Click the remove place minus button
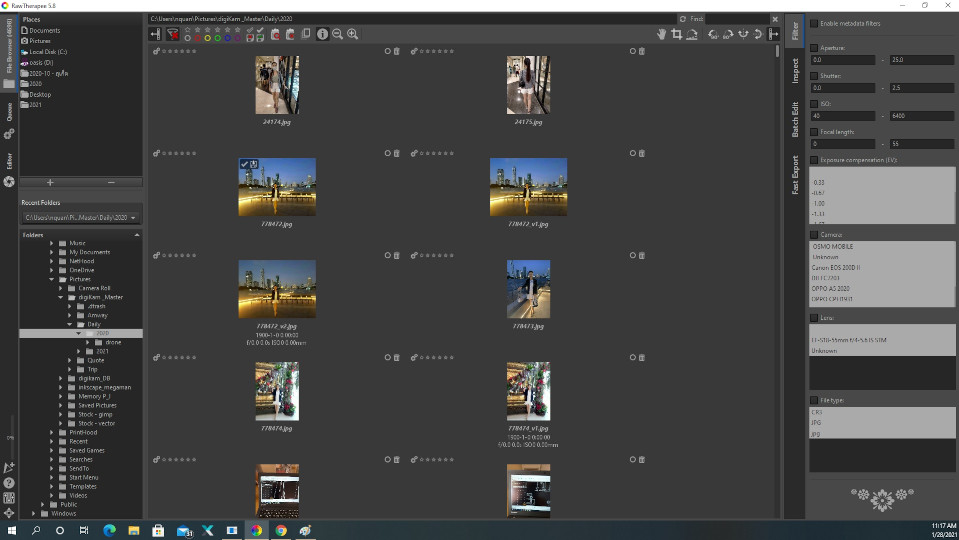This screenshot has width=959, height=540. click(x=111, y=183)
